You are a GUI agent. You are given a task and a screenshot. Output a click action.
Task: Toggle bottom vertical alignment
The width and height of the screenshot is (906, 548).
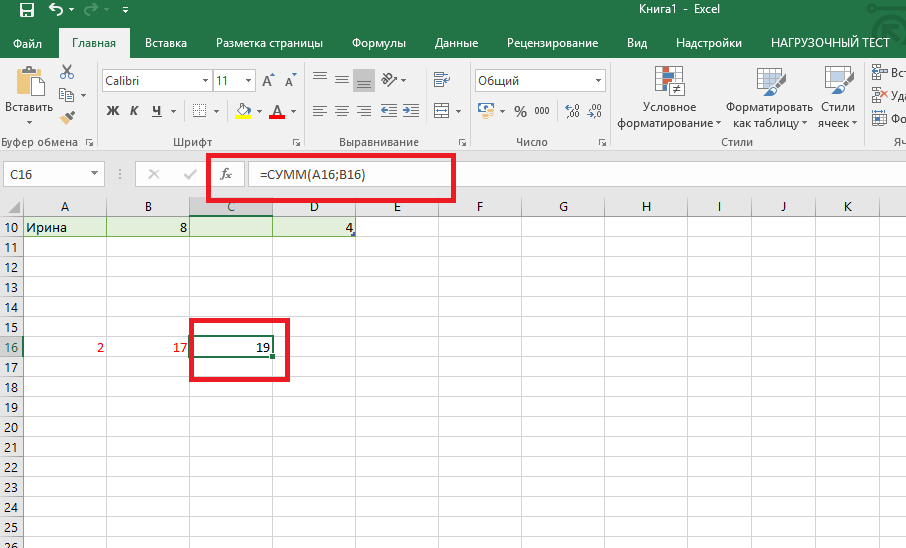[364, 81]
